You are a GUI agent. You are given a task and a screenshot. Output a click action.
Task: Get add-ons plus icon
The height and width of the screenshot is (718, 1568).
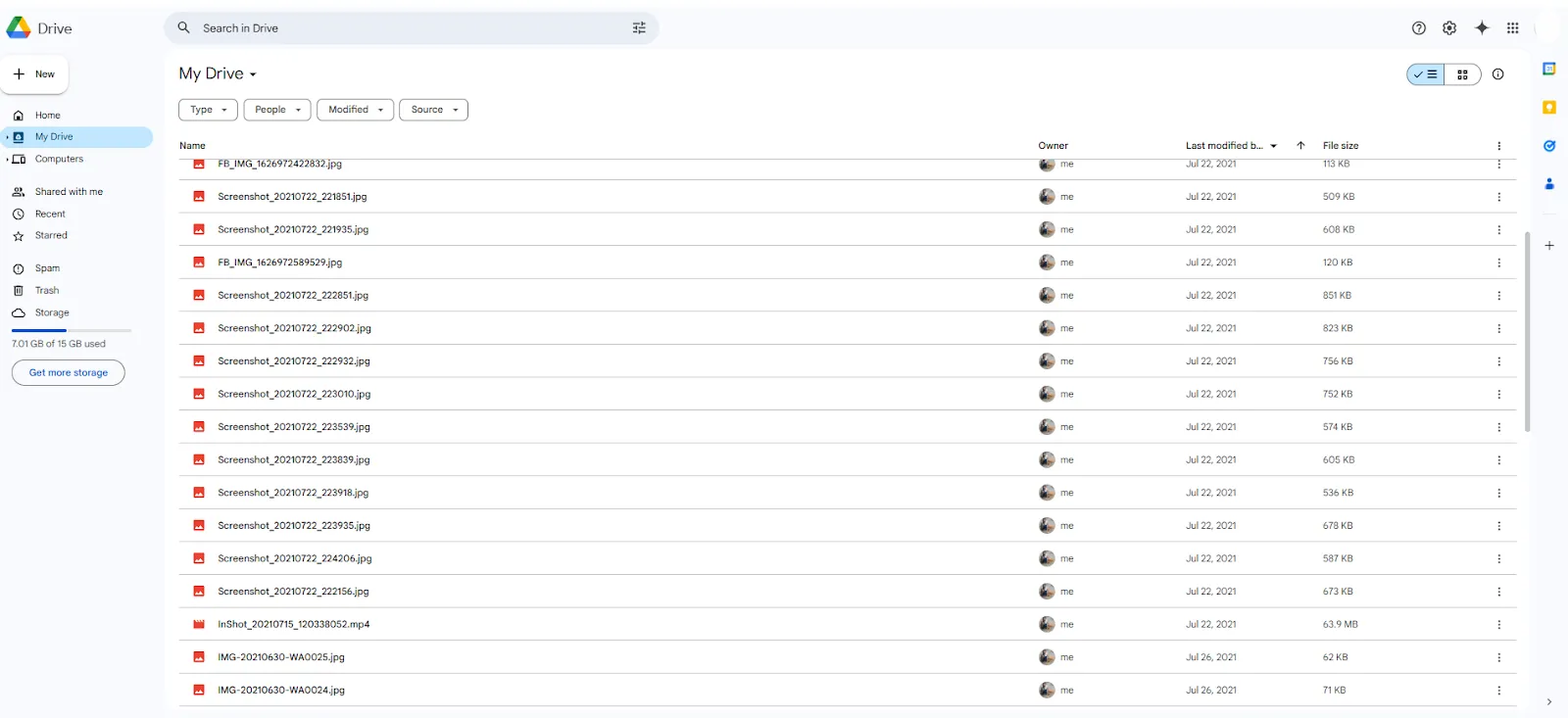(1549, 246)
